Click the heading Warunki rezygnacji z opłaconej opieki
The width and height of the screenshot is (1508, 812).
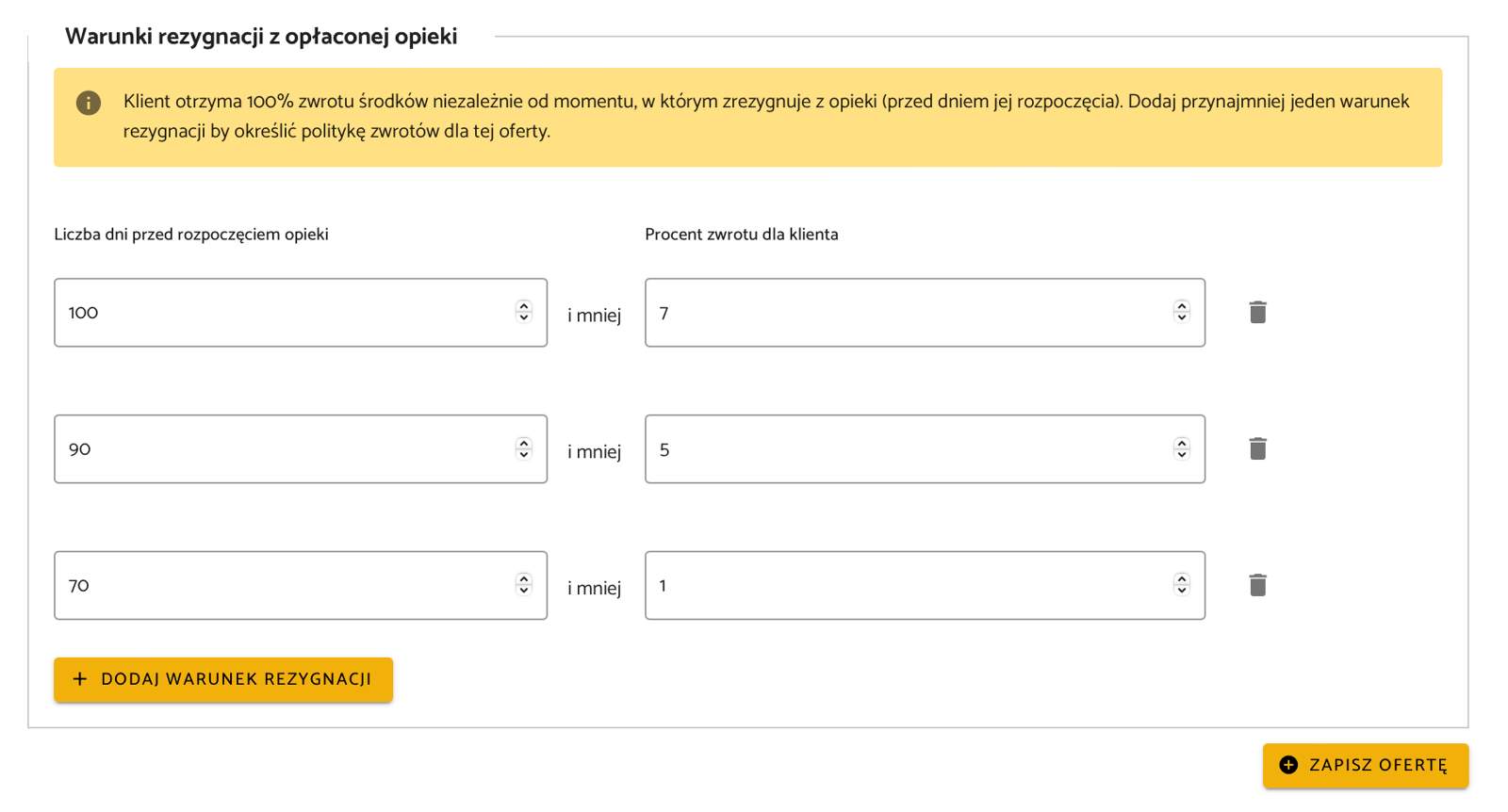coord(261,37)
